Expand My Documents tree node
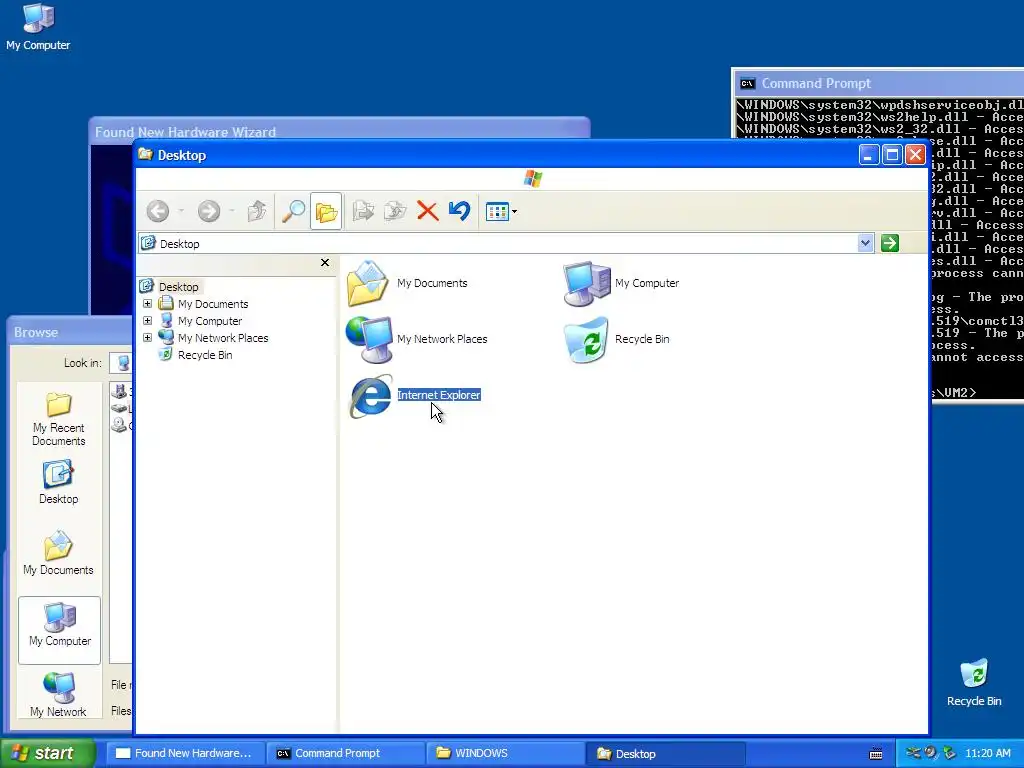Viewport: 1024px width, 768px height. [x=148, y=304]
